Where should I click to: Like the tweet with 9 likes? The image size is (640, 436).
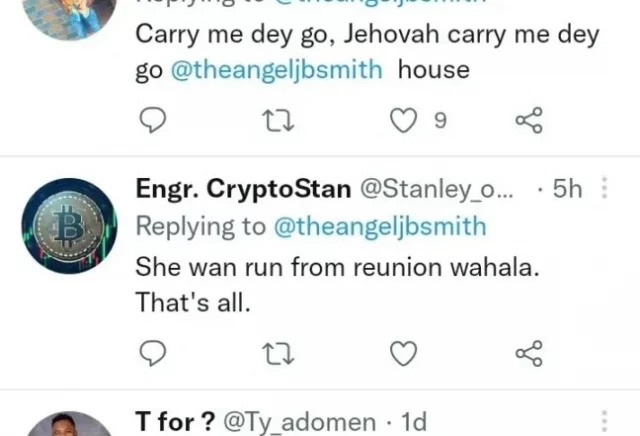click(403, 122)
